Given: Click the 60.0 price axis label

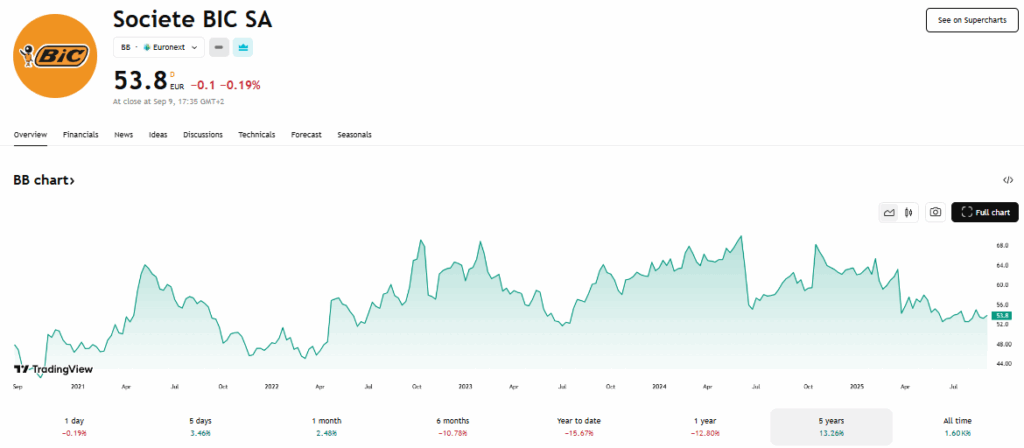Looking at the screenshot, I should coord(1002,285).
